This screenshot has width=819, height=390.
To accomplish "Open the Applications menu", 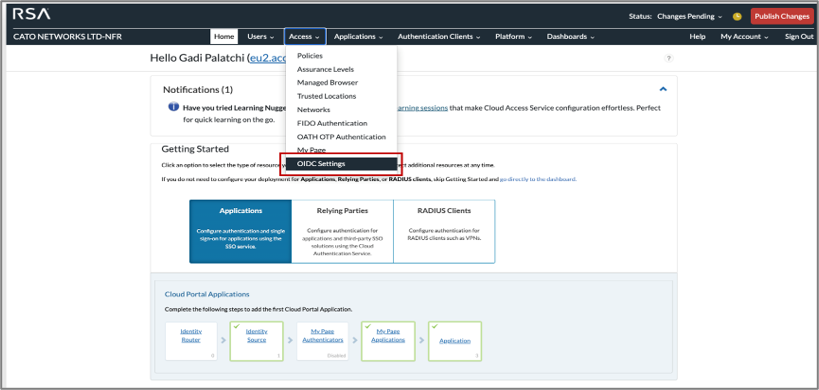I will (x=358, y=37).
